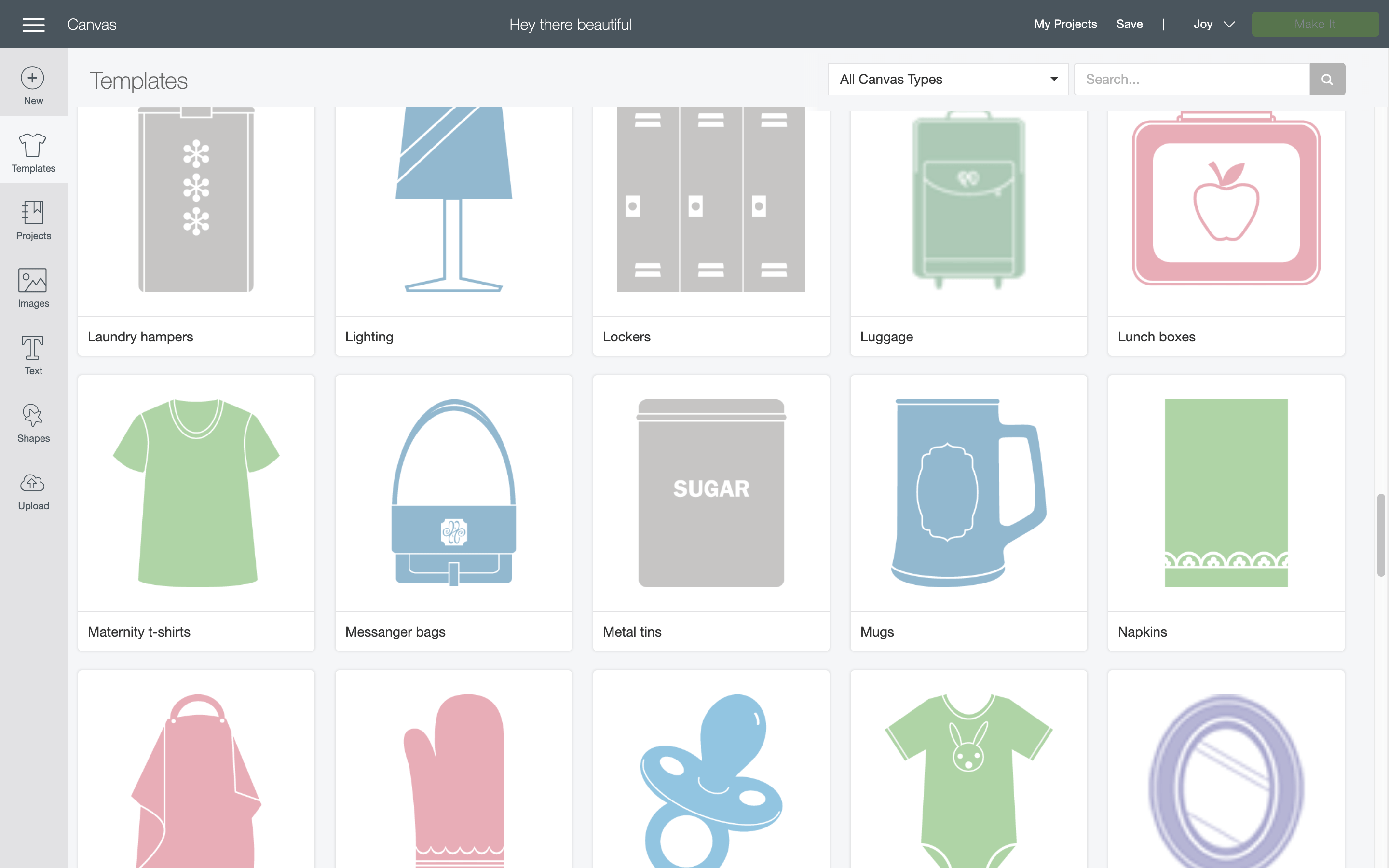This screenshot has width=1389, height=868.
Task: Click the Make It button
Action: click(x=1315, y=24)
